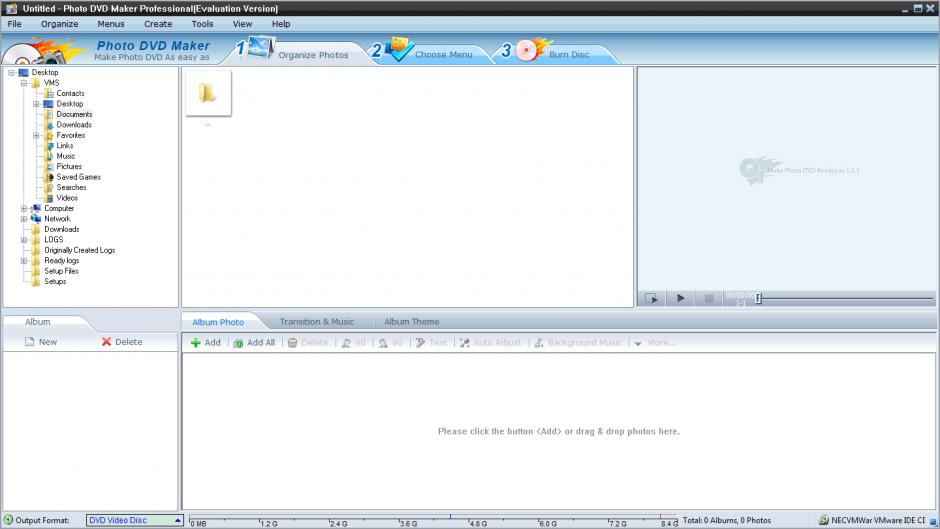Open the Menus menu
Screen dimensions: 940x529
pyautogui.click(x=111, y=24)
